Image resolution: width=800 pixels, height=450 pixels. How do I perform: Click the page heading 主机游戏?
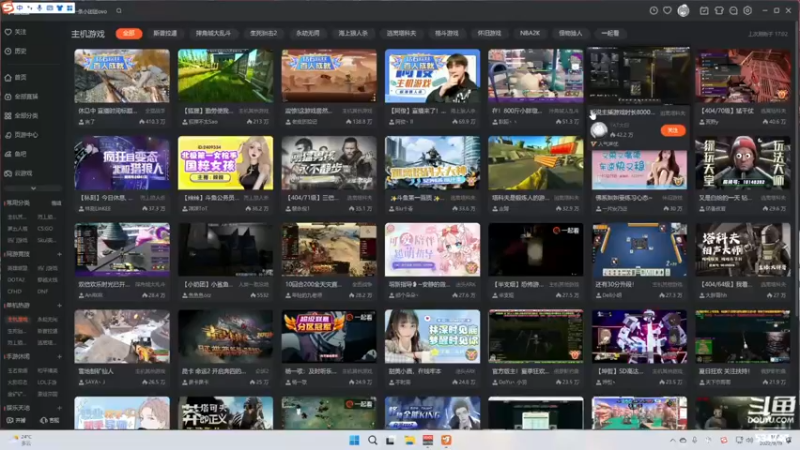(88, 34)
